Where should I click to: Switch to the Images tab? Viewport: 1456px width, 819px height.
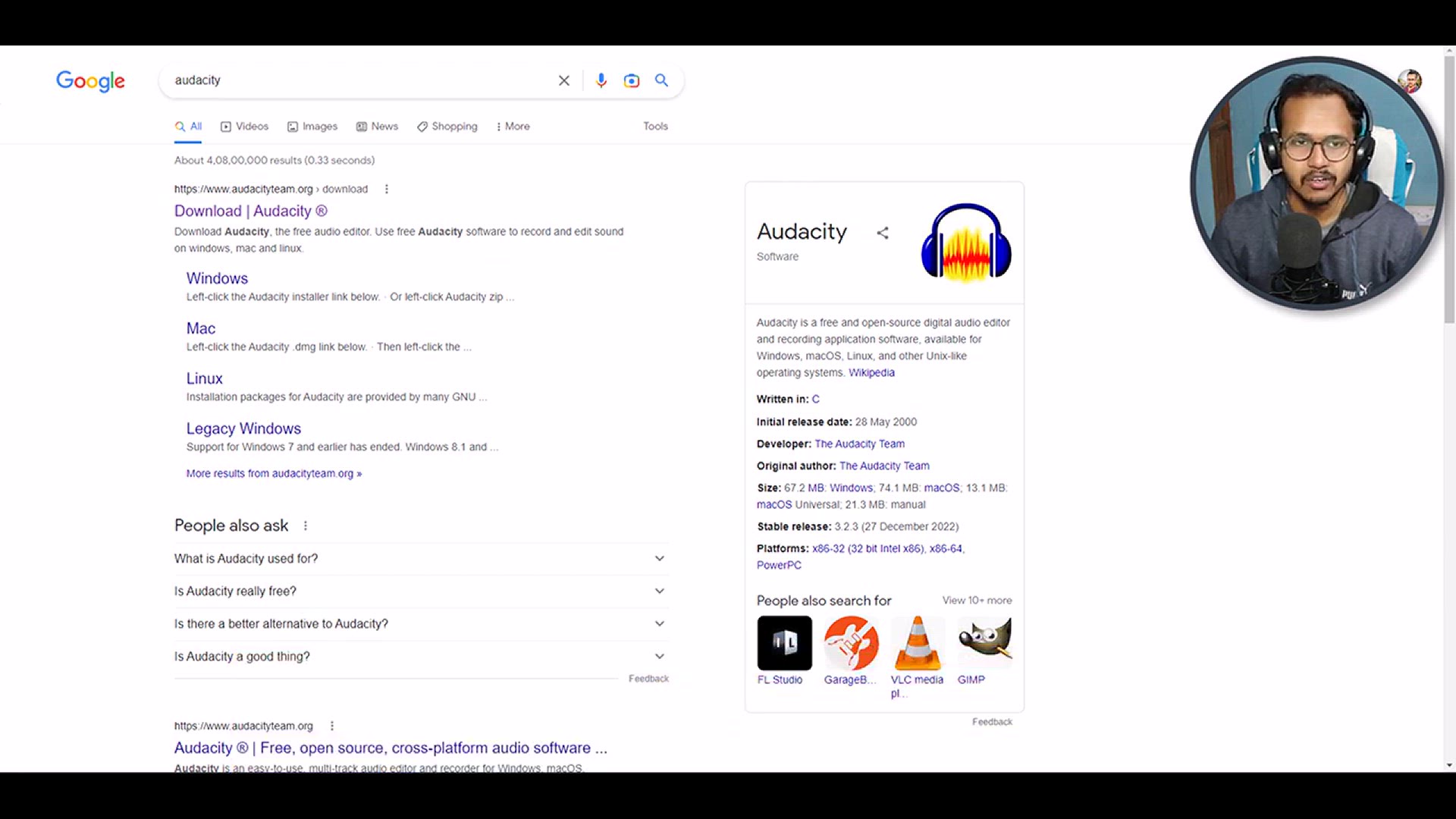312,127
